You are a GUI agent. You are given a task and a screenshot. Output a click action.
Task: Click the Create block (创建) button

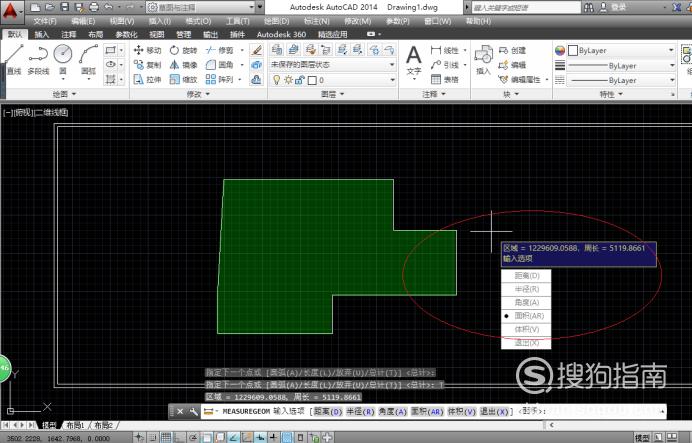[x=512, y=50]
